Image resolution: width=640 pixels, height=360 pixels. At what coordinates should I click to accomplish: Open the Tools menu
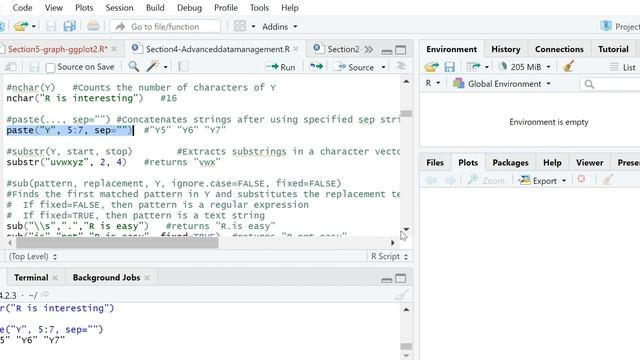tap(259, 8)
